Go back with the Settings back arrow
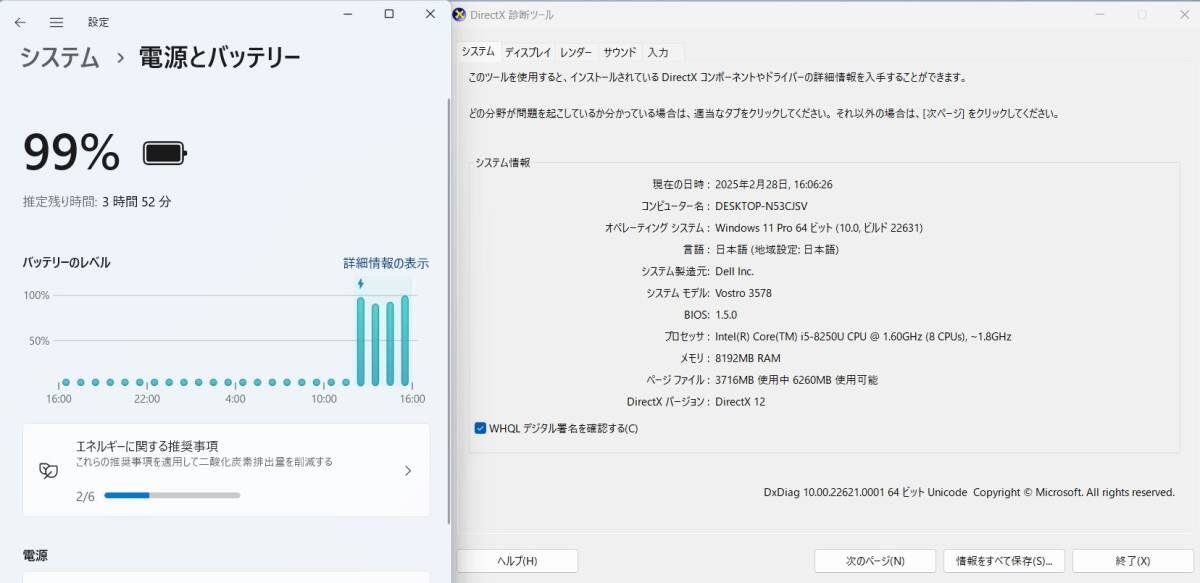 (20, 22)
